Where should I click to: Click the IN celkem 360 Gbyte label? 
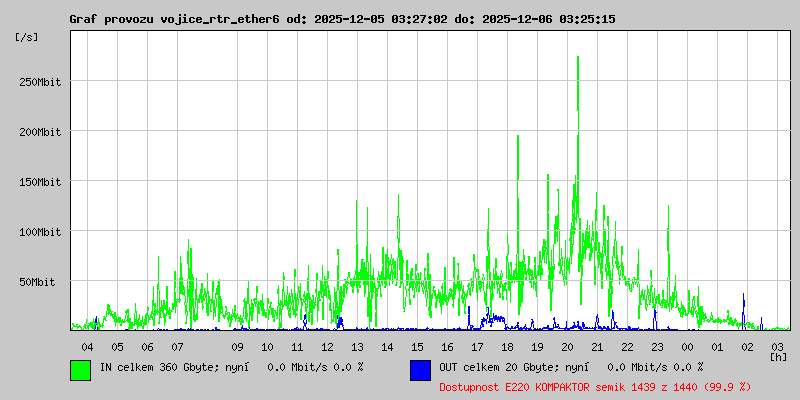(x=230, y=368)
